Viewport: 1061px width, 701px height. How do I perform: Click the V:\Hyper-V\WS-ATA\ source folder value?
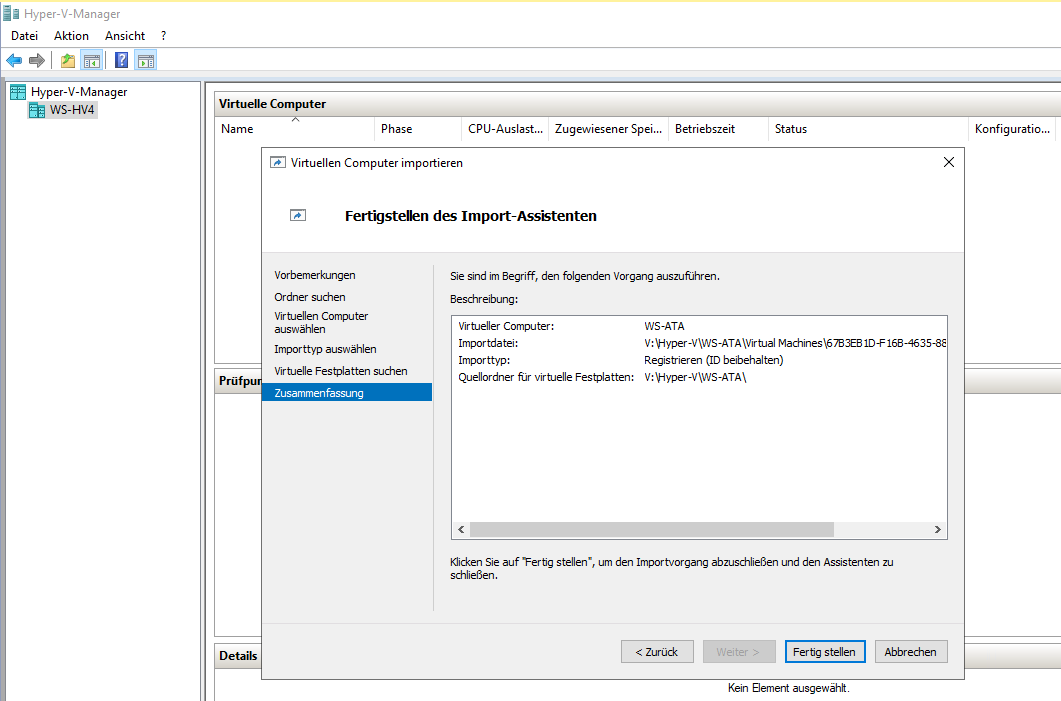click(x=696, y=377)
